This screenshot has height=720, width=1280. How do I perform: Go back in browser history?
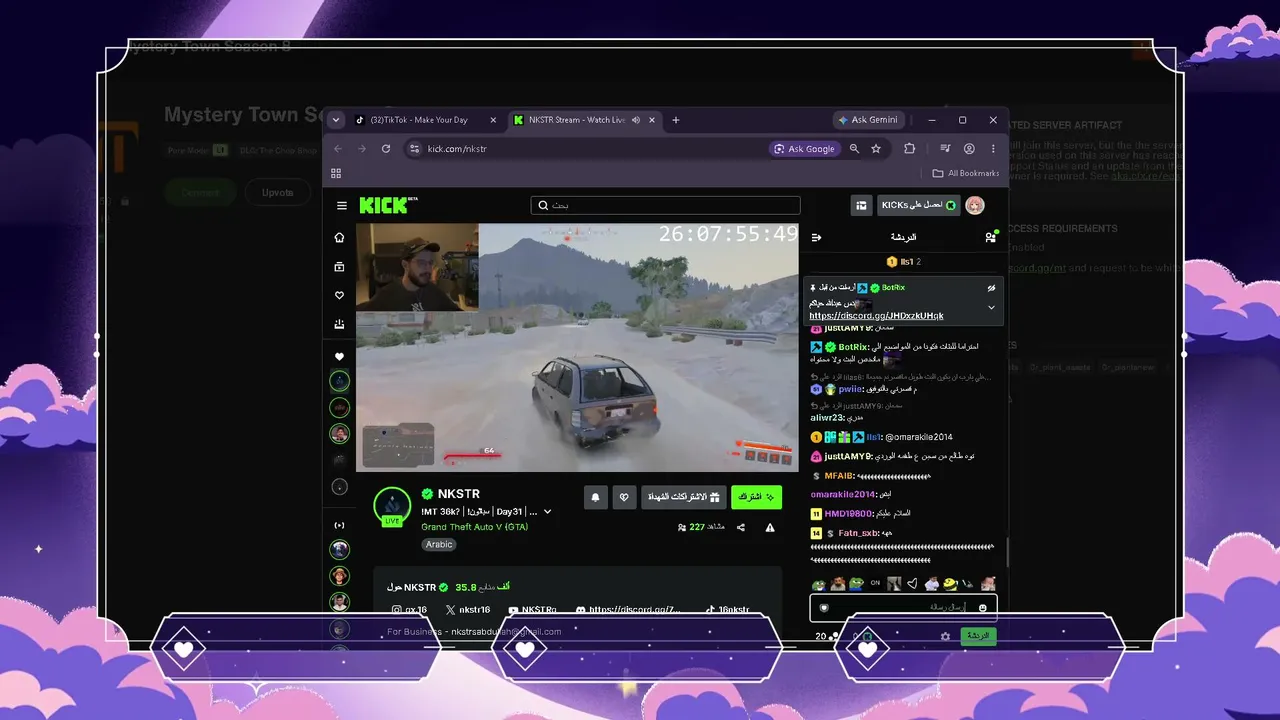(x=337, y=149)
